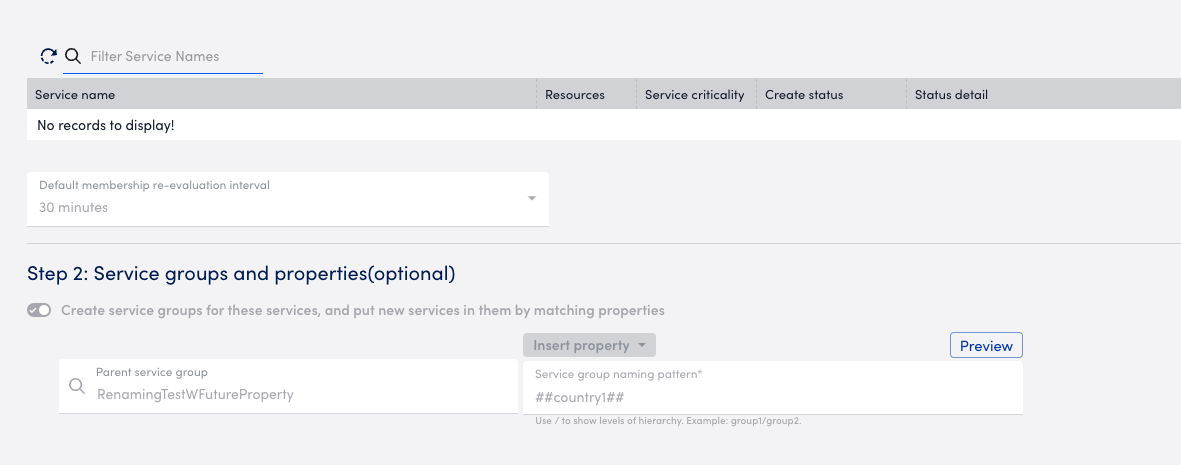The height and width of the screenshot is (465, 1181).
Task: Click the Service group naming pattern field
Action: (x=773, y=387)
